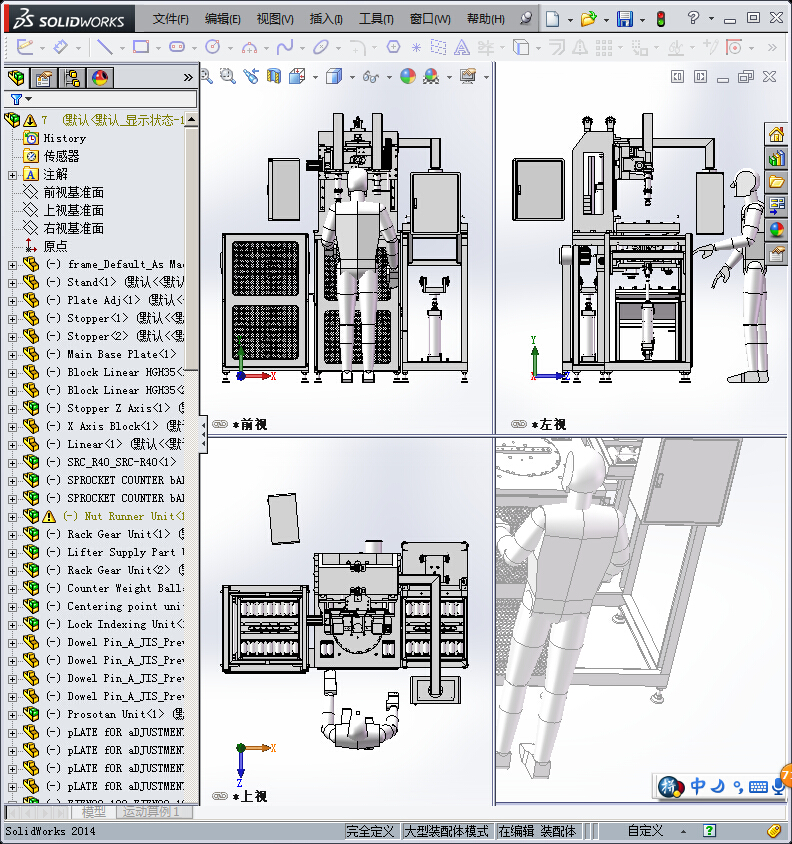Click Hide/Show Items glasses icon
This screenshot has width=792, height=844.
[370, 77]
